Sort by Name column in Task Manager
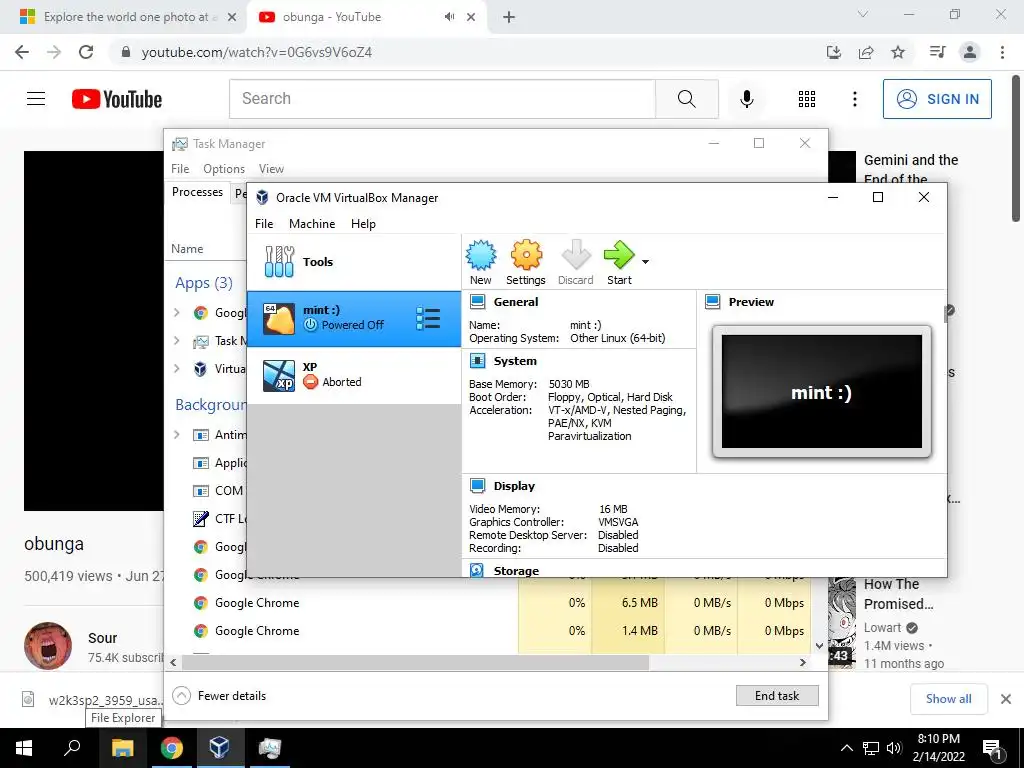1024x768 pixels. click(x=187, y=249)
